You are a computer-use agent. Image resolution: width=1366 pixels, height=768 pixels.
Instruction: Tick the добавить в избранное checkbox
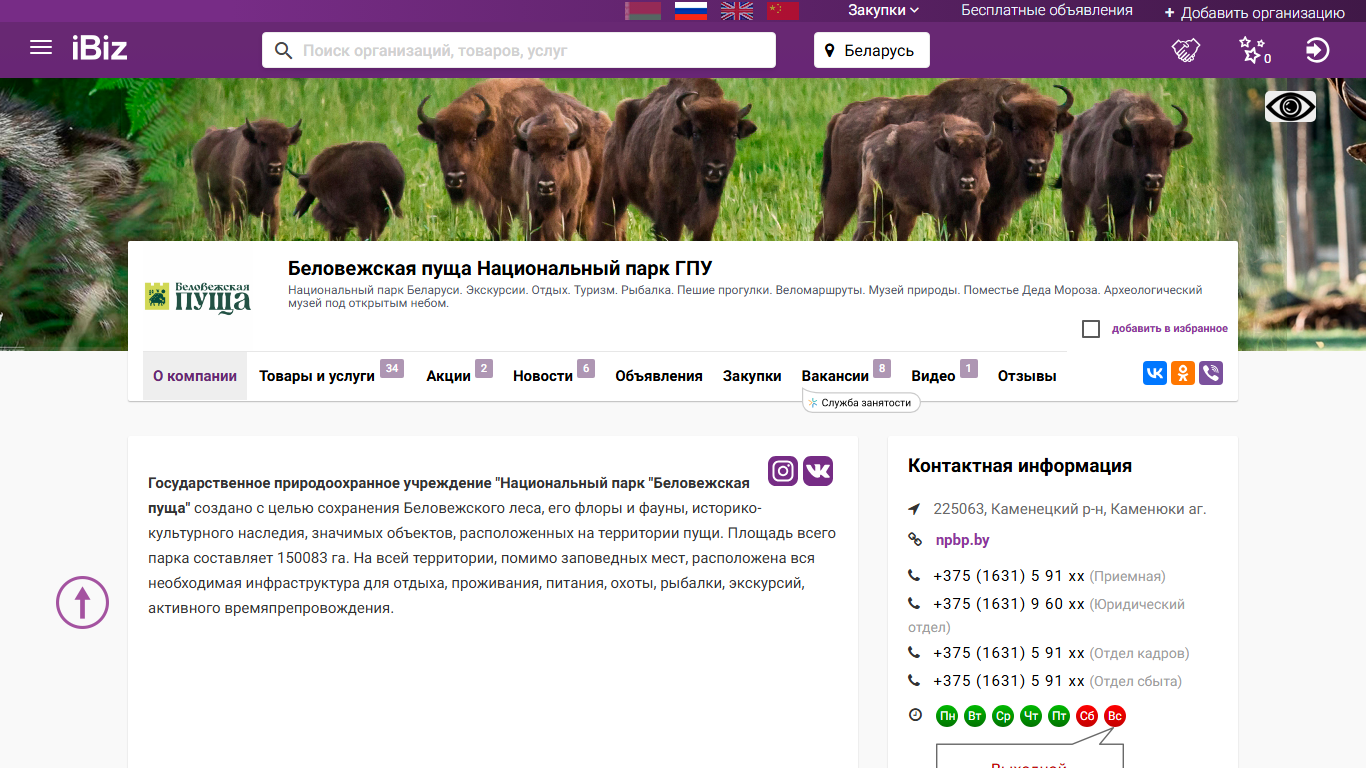(1091, 329)
